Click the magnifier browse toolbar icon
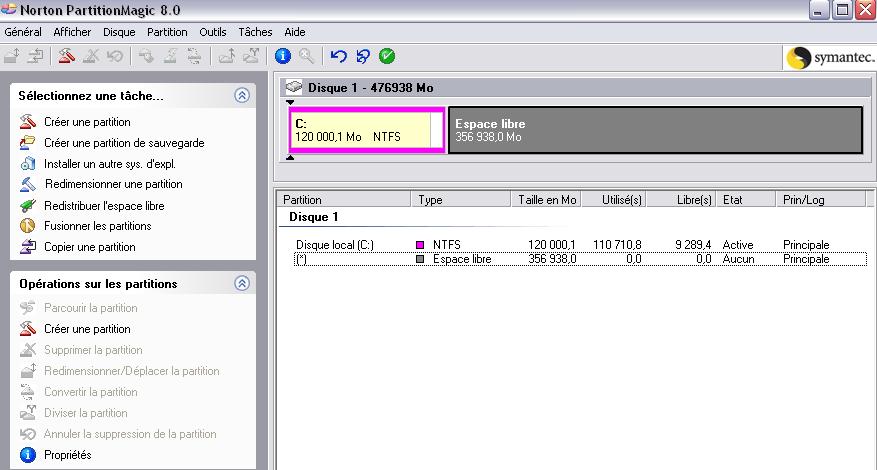 [307, 56]
